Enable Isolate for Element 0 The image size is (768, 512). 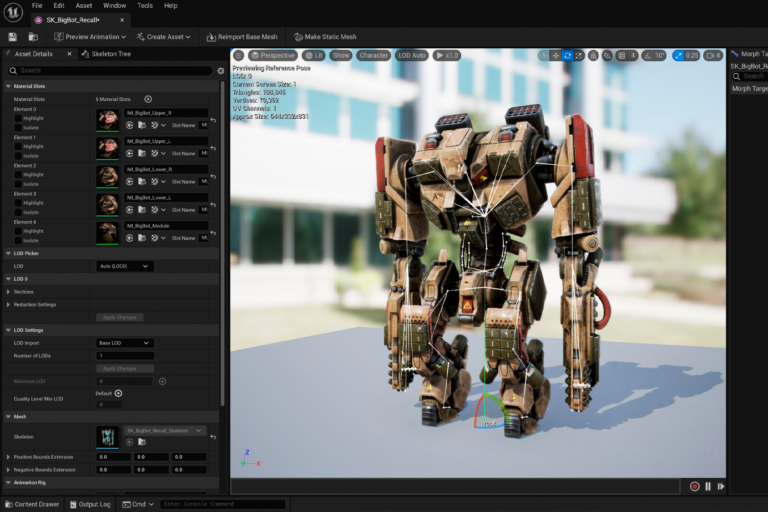click(x=18, y=128)
